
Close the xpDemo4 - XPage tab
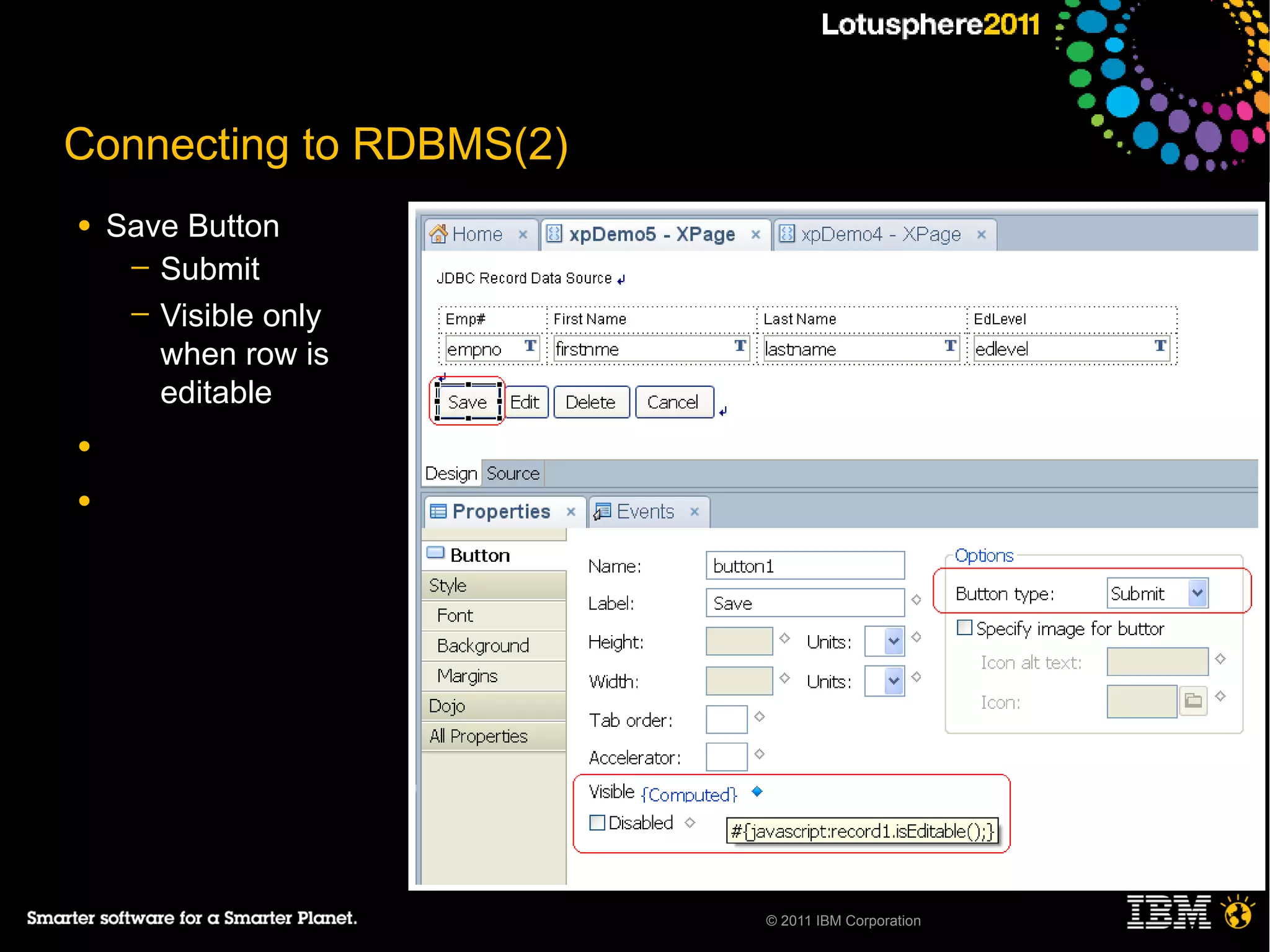click(982, 234)
